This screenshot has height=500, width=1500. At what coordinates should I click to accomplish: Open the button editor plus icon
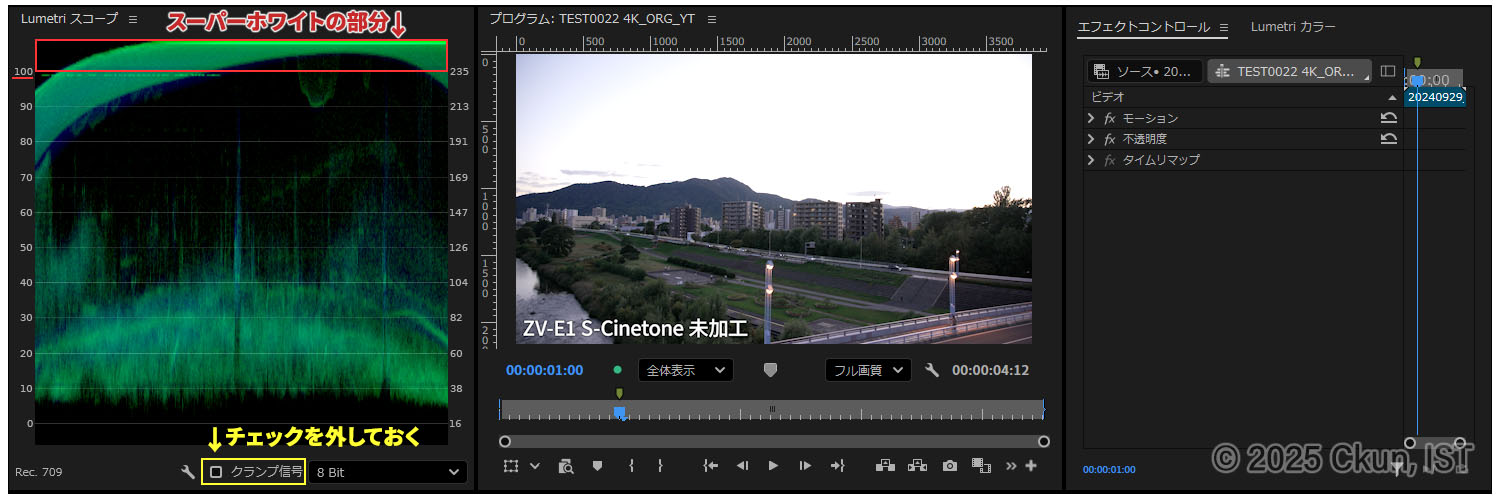coord(1030,466)
